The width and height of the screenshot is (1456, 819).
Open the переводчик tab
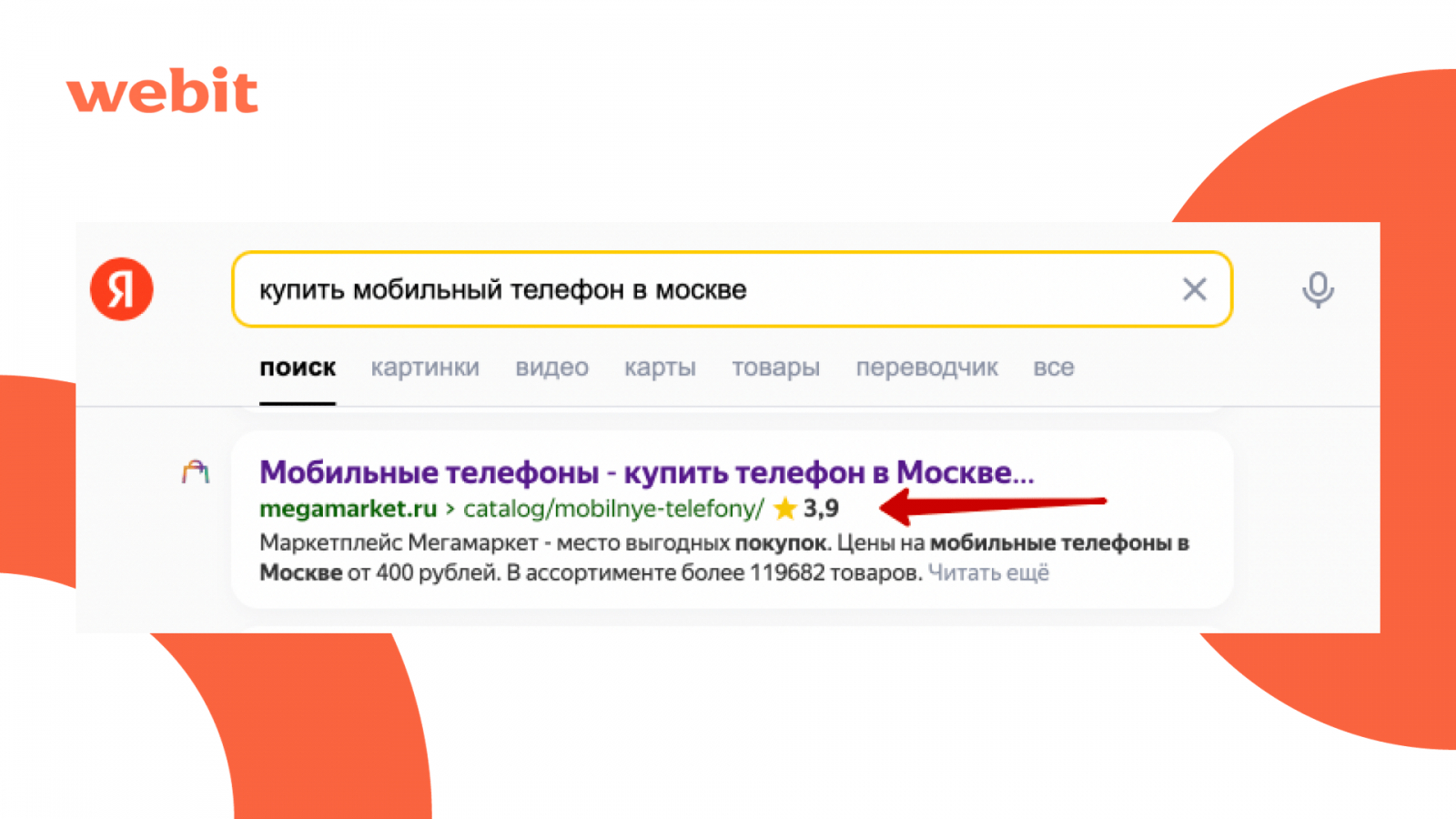[x=926, y=368]
